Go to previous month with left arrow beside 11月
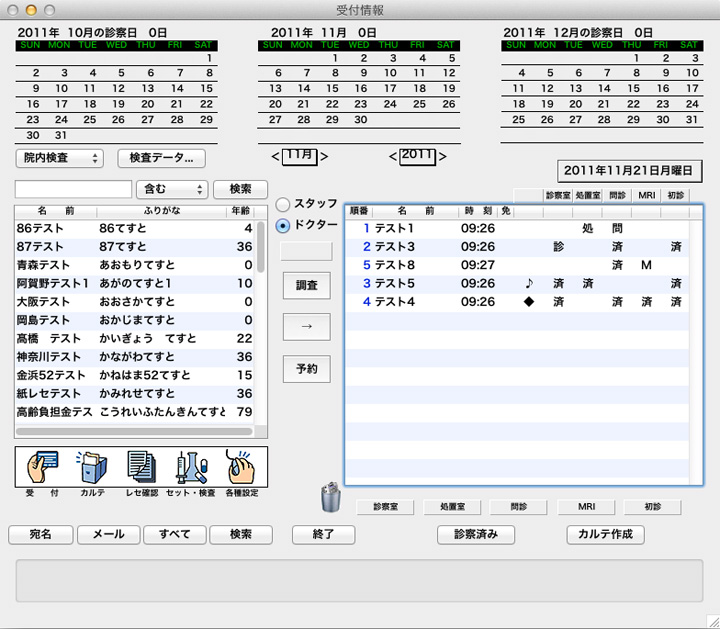The height and width of the screenshot is (629, 720). [x=275, y=157]
